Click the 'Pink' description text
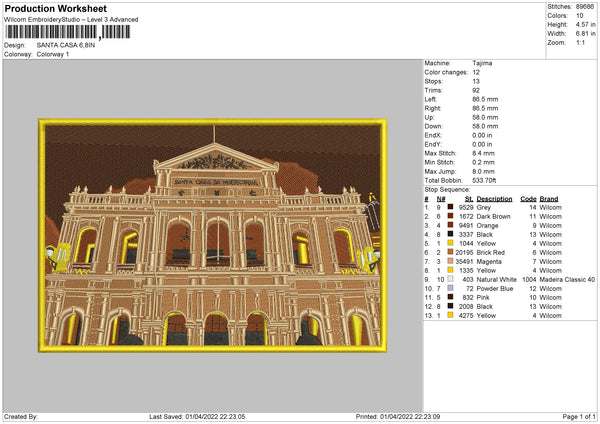600x424 pixels. (483, 297)
